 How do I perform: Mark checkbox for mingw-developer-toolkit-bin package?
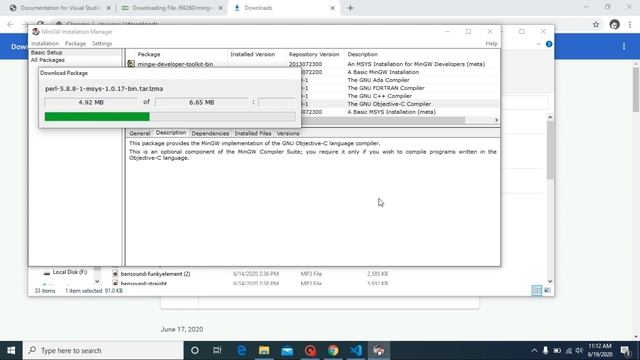[131, 64]
